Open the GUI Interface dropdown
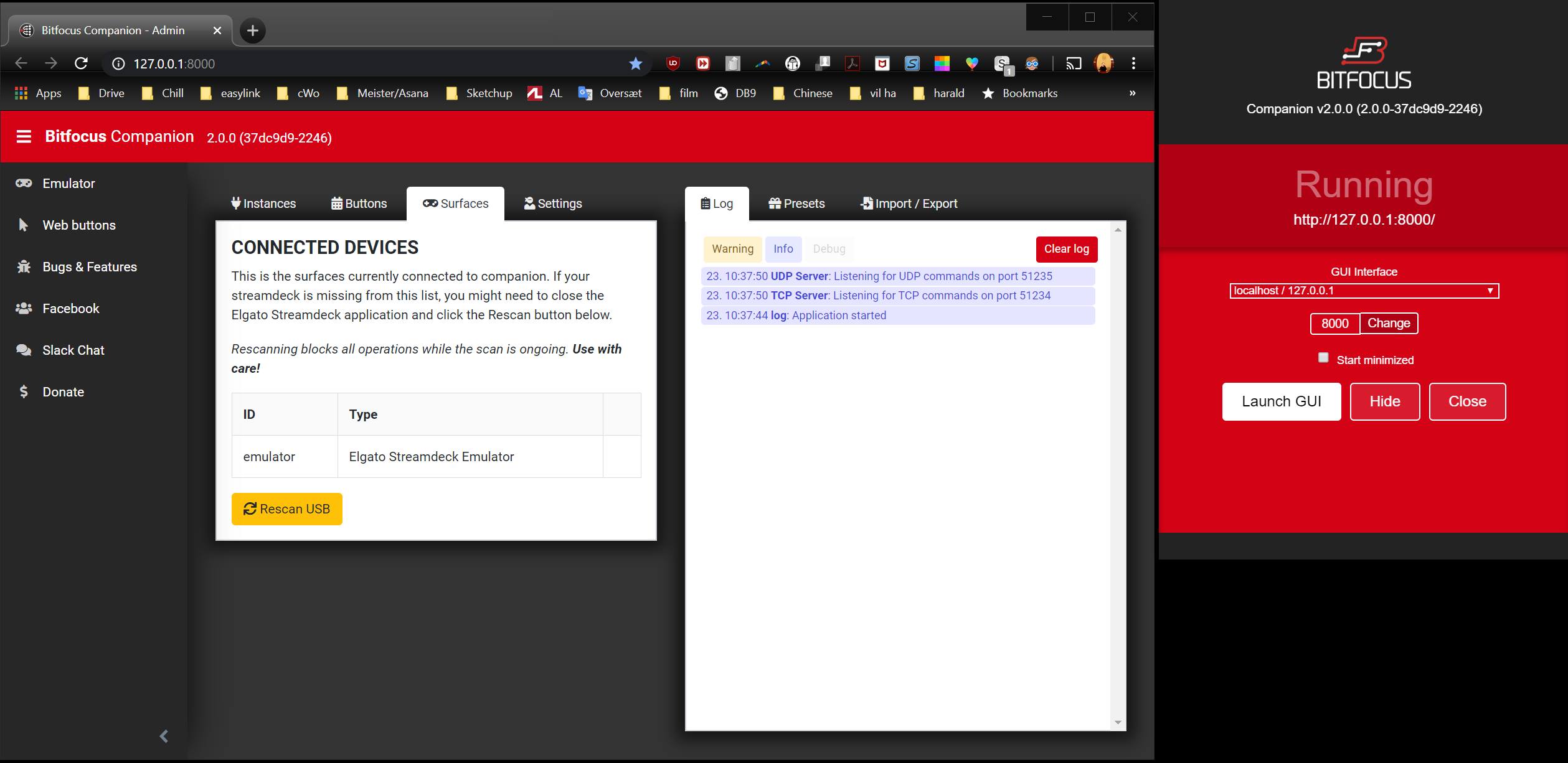This screenshot has width=1568, height=763. (x=1364, y=291)
